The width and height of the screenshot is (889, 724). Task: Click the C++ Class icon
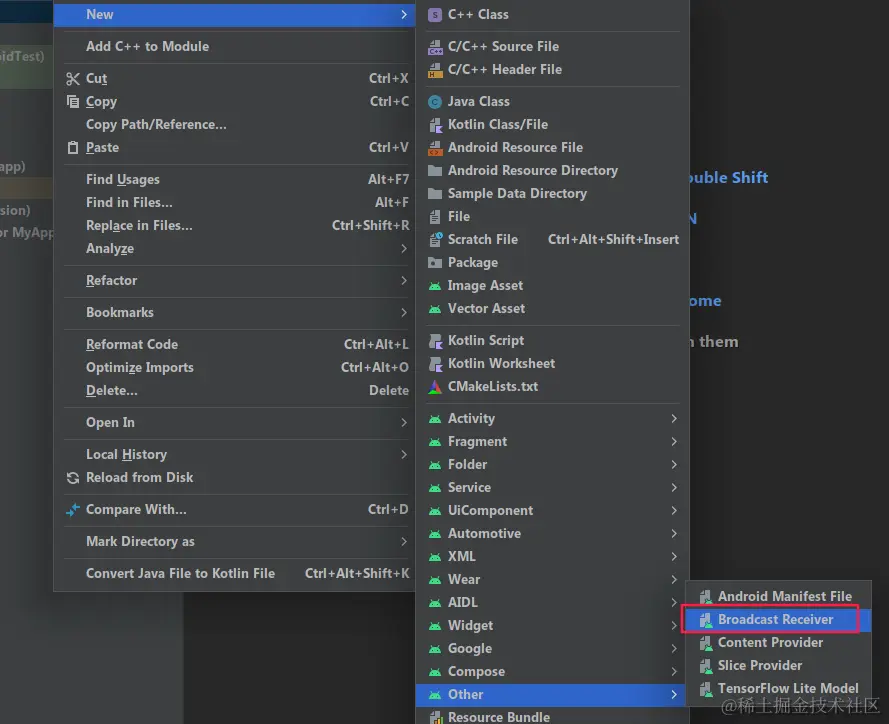(435, 15)
